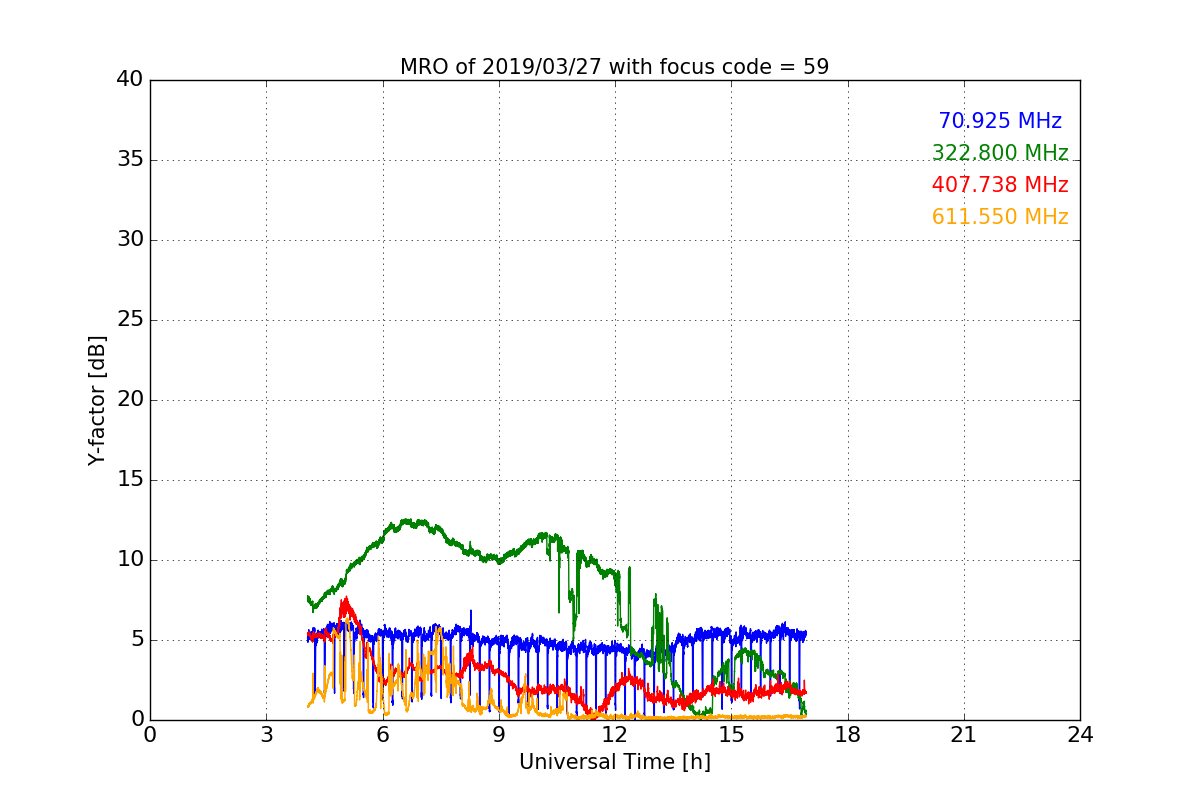Click the plot title 'MRO of 2019/03/27 with focus code = 59'

tap(614, 67)
